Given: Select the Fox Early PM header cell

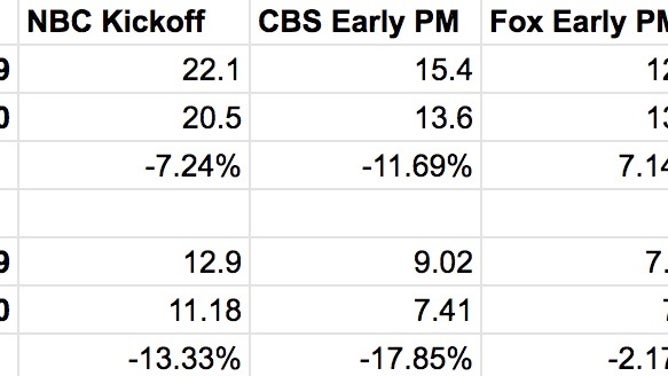Looking at the screenshot, I should (575, 22).
